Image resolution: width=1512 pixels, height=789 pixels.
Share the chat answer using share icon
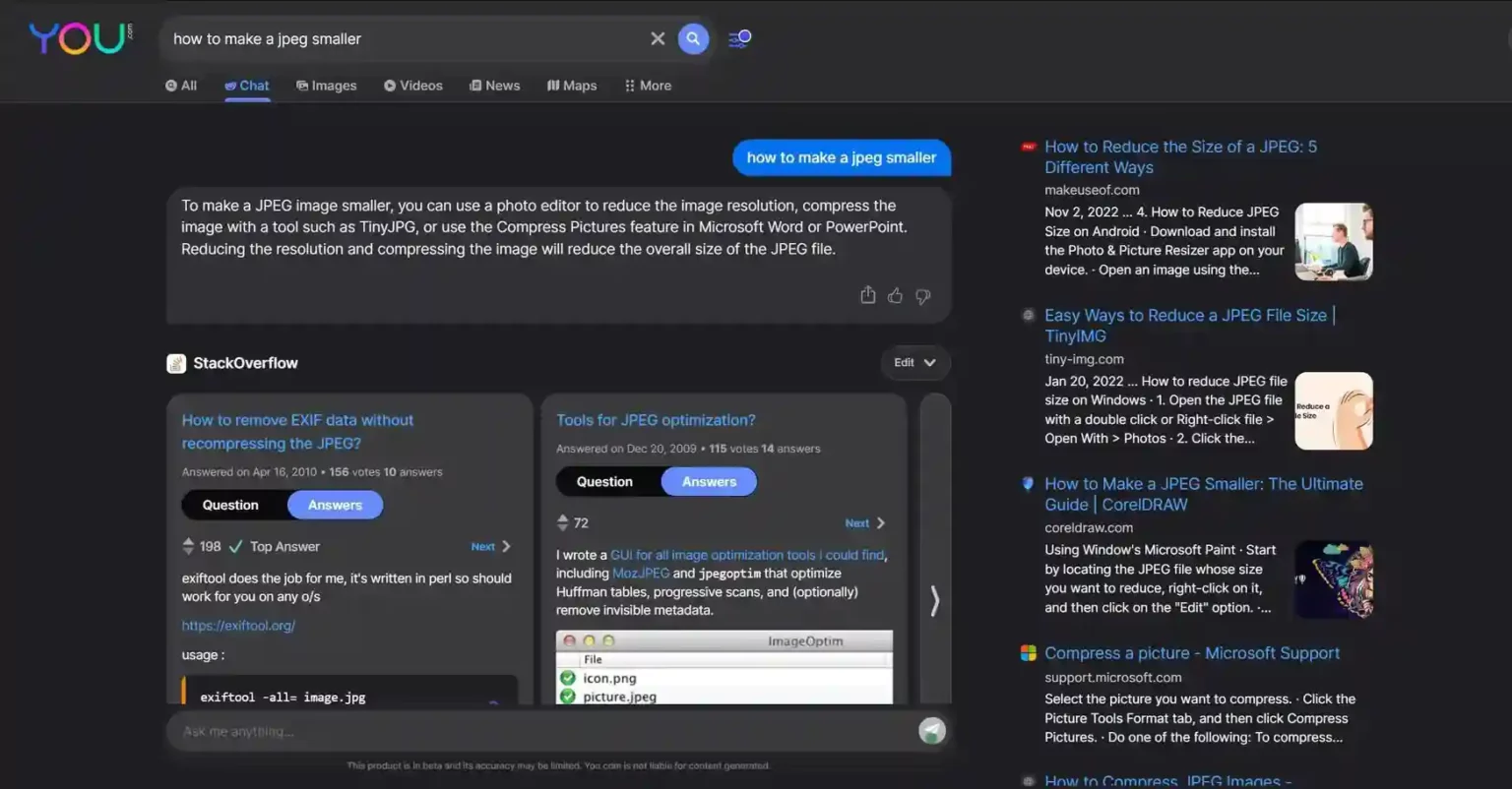[867, 295]
